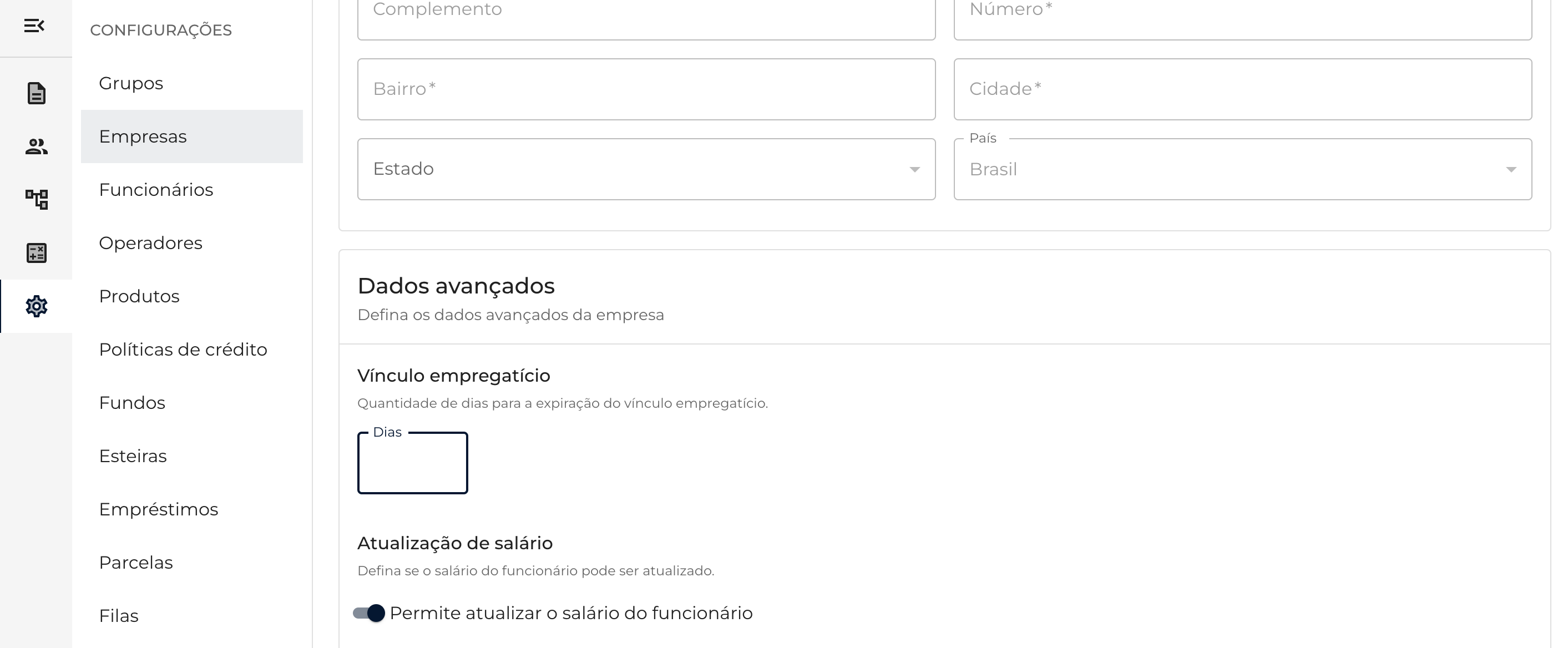Expand the Estado dropdown
Image resolution: width=1568 pixels, height=648 pixels.
tap(646, 169)
